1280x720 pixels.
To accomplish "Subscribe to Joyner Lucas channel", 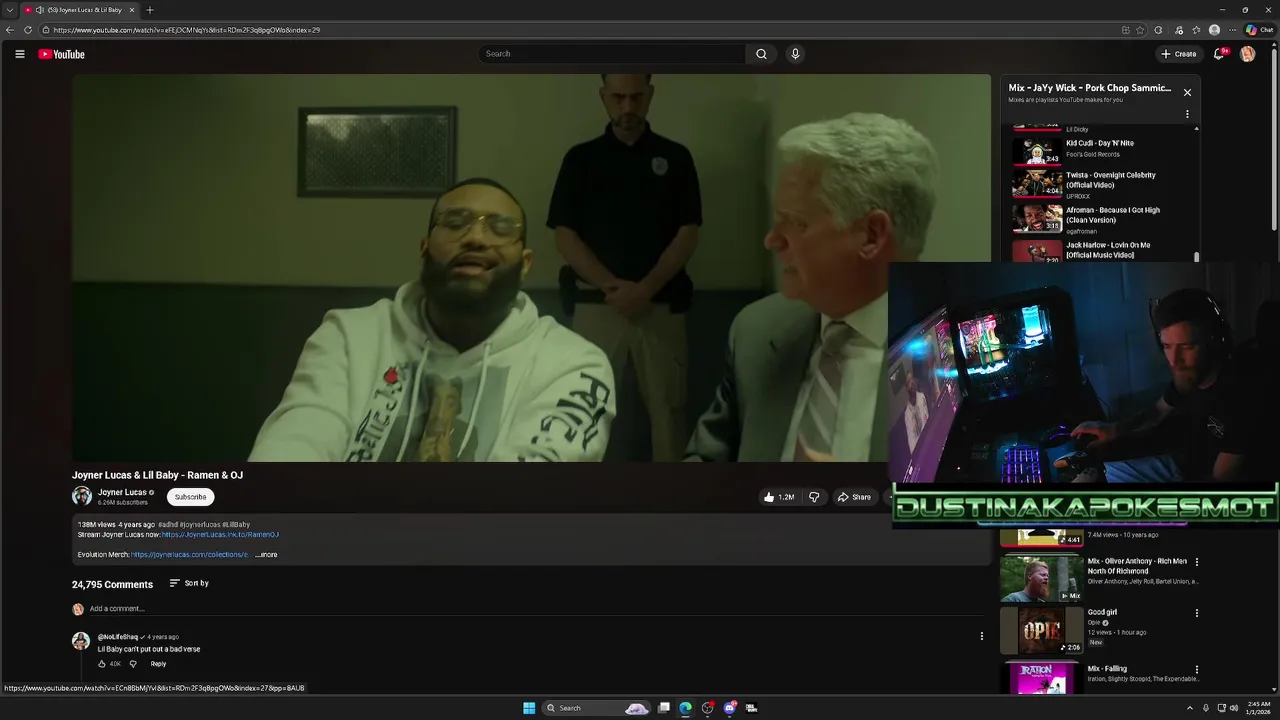I will click(190, 497).
